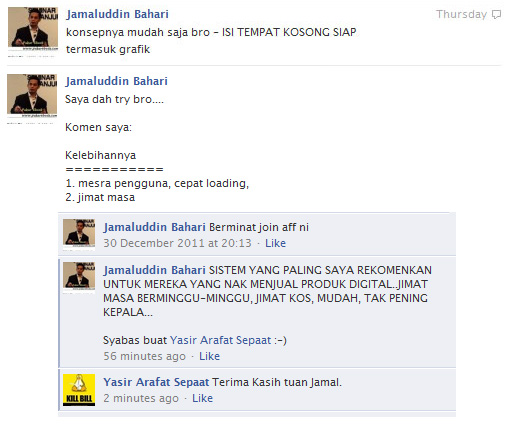515x424 pixels.
Task: Click the 30 December 2011 at 20:13 timestamp
Action: (x=177, y=243)
